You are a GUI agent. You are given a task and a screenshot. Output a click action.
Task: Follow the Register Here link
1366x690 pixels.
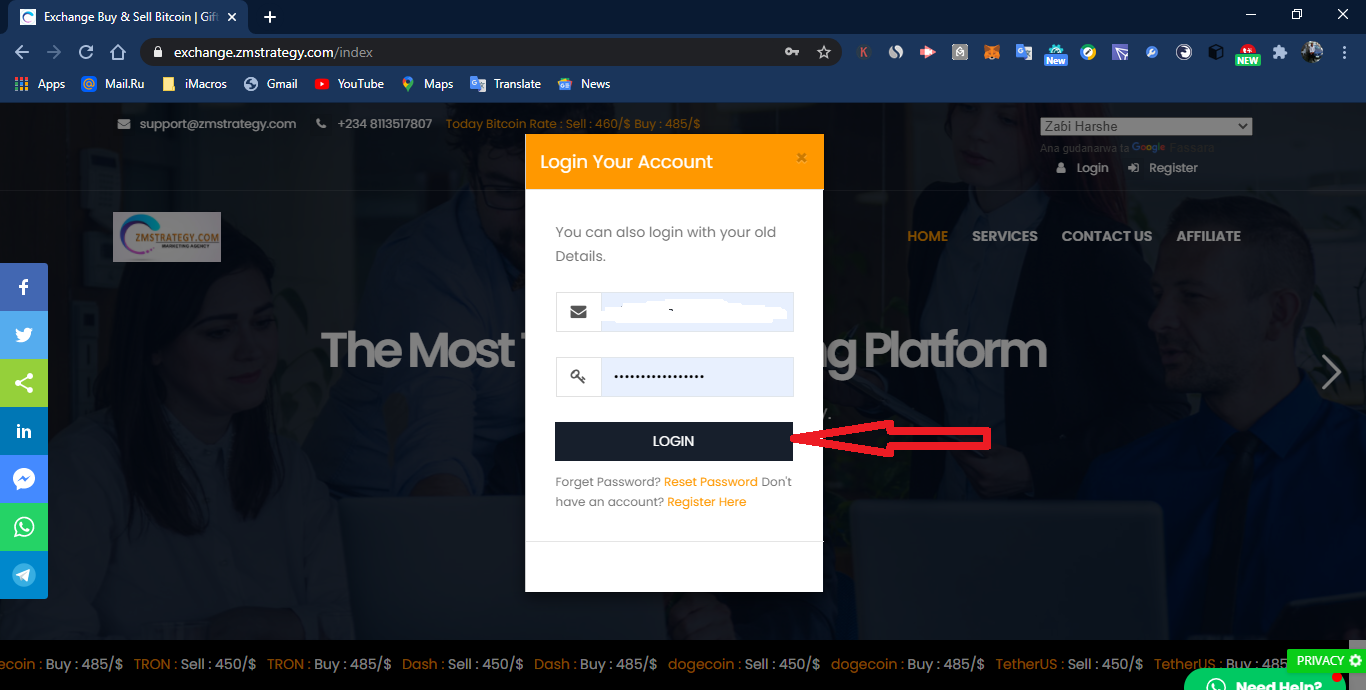[x=706, y=502]
